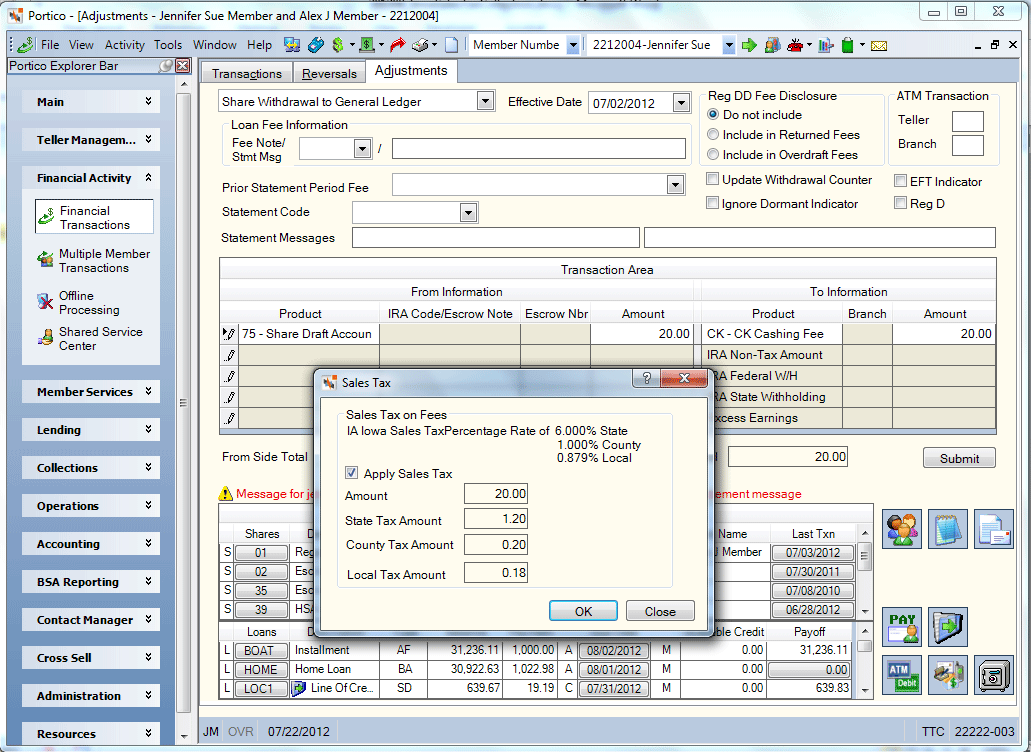Close the Portico Explorer Bar
1031x752 pixels.
click(183, 66)
